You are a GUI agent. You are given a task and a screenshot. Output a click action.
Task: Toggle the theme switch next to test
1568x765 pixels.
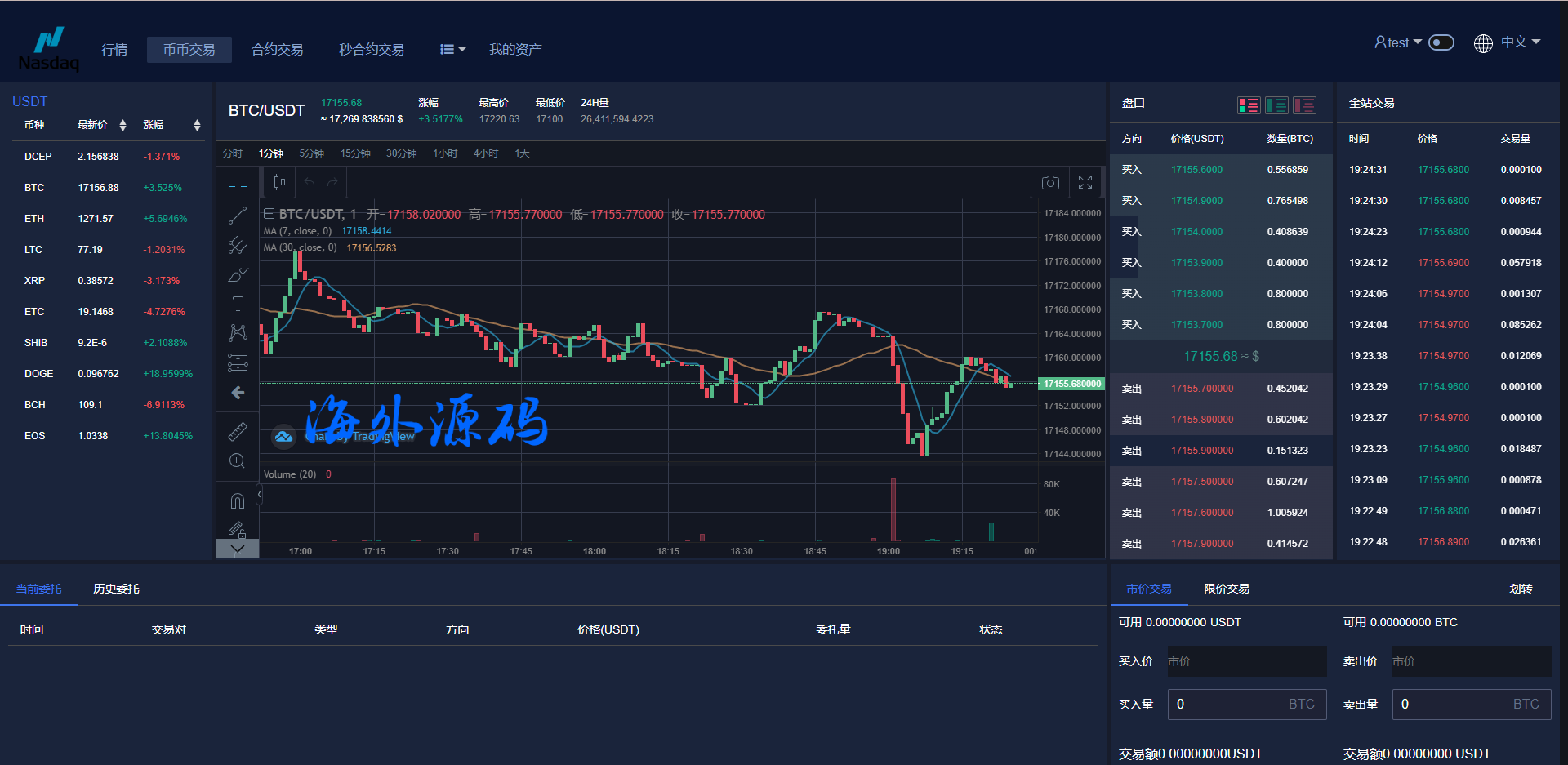pos(1441,42)
